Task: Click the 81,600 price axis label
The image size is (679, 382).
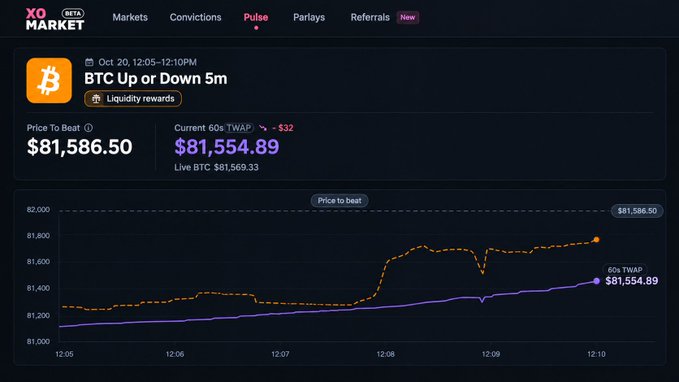Action: [x=38, y=262]
